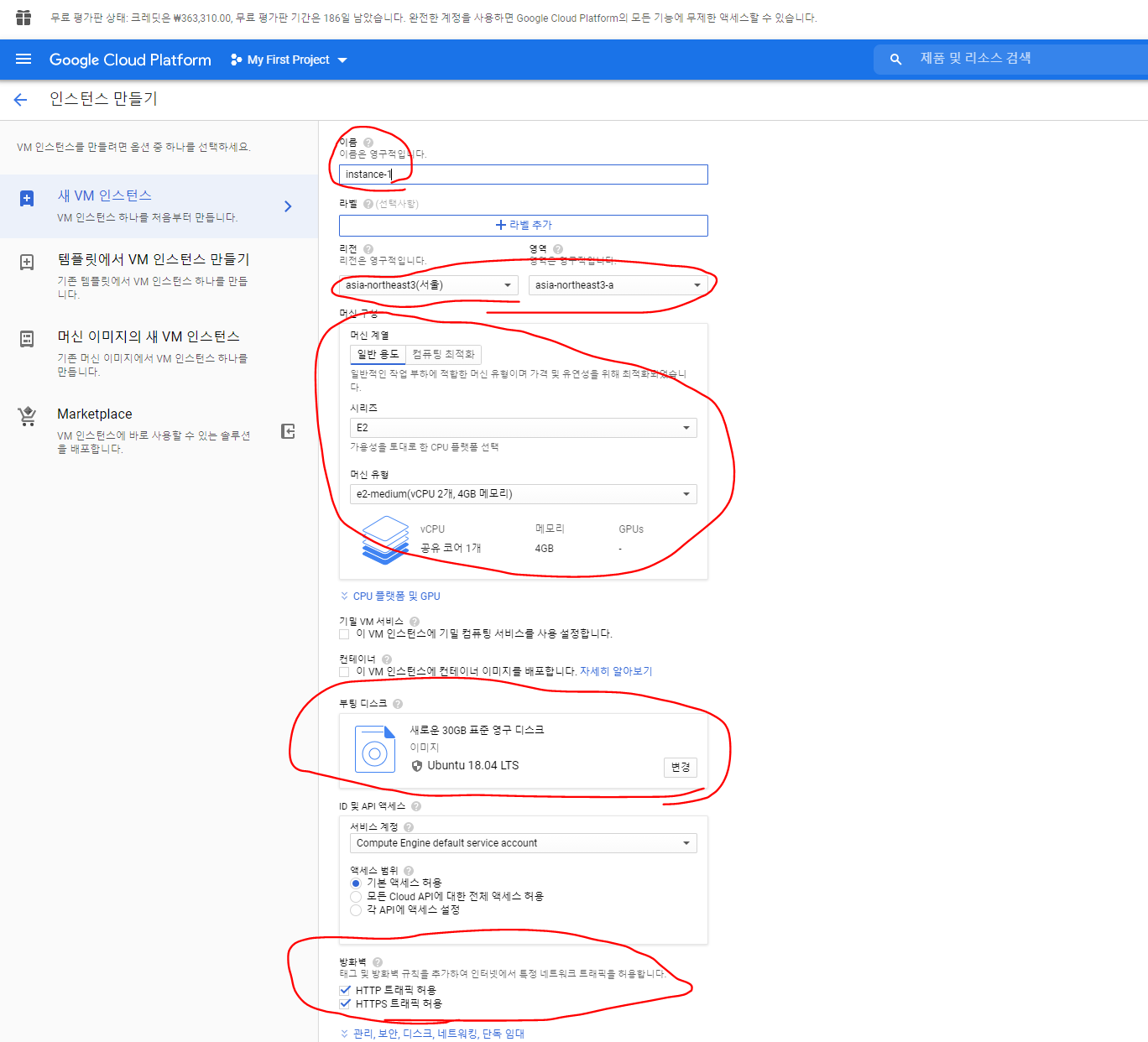Click the instance-1 name field

click(524, 175)
